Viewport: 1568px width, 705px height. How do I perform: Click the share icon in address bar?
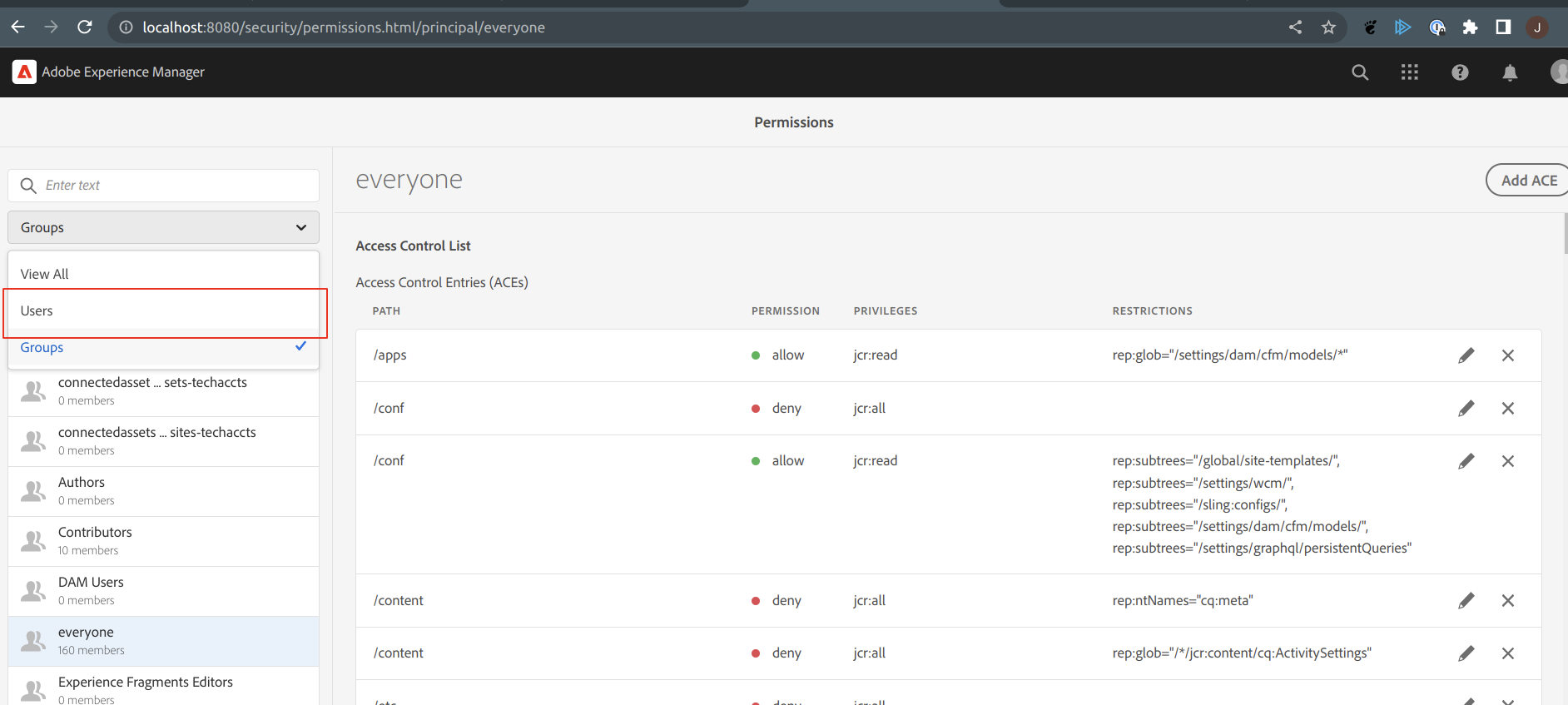click(1295, 27)
